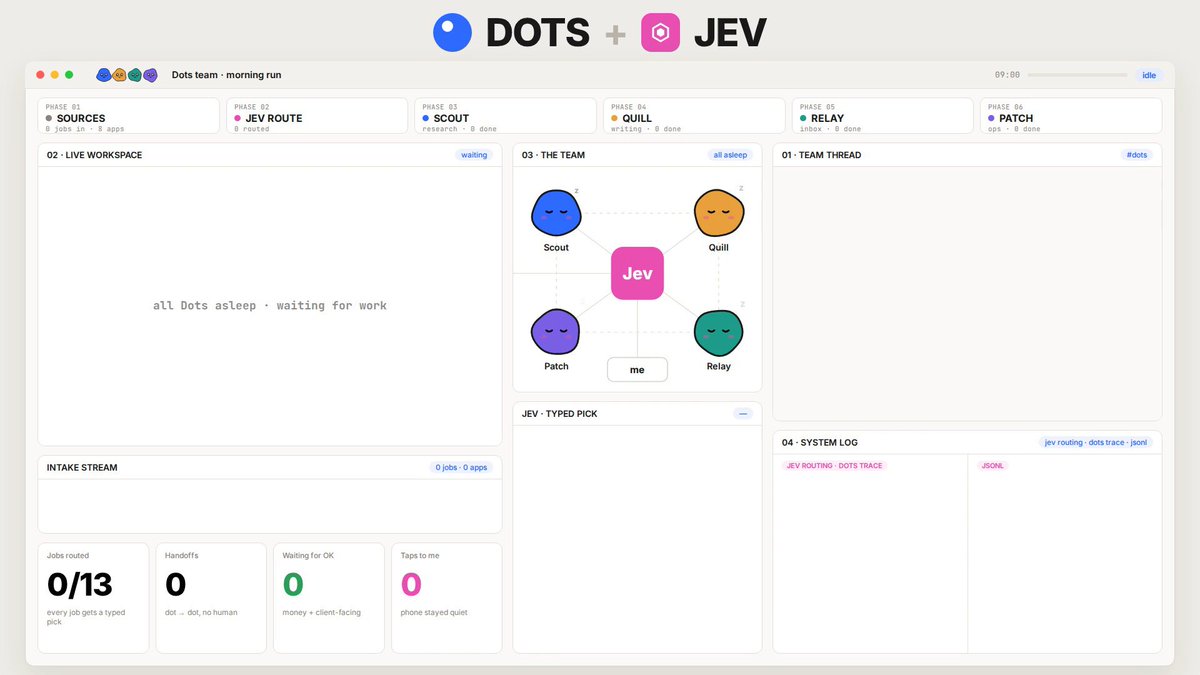This screenshot has width=1200, height=675.
Task: Click the 'idle' status badge
Action: tap(1150, 75)
